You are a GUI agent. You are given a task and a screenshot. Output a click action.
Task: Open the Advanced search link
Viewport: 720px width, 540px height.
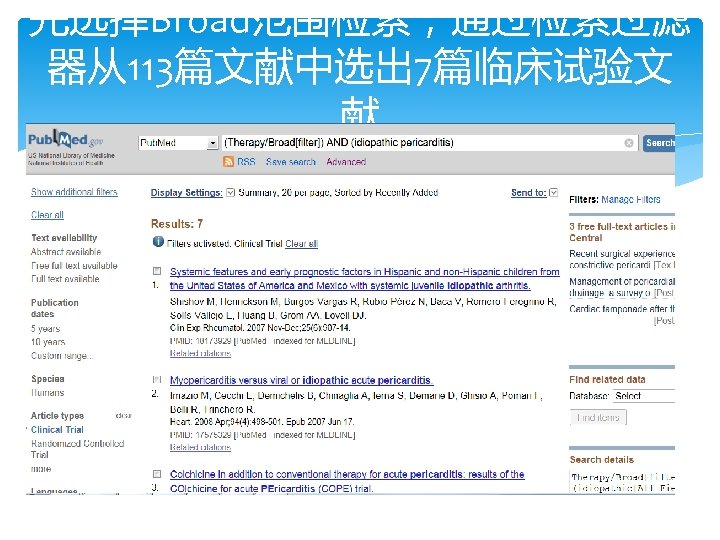click(346, 162)
